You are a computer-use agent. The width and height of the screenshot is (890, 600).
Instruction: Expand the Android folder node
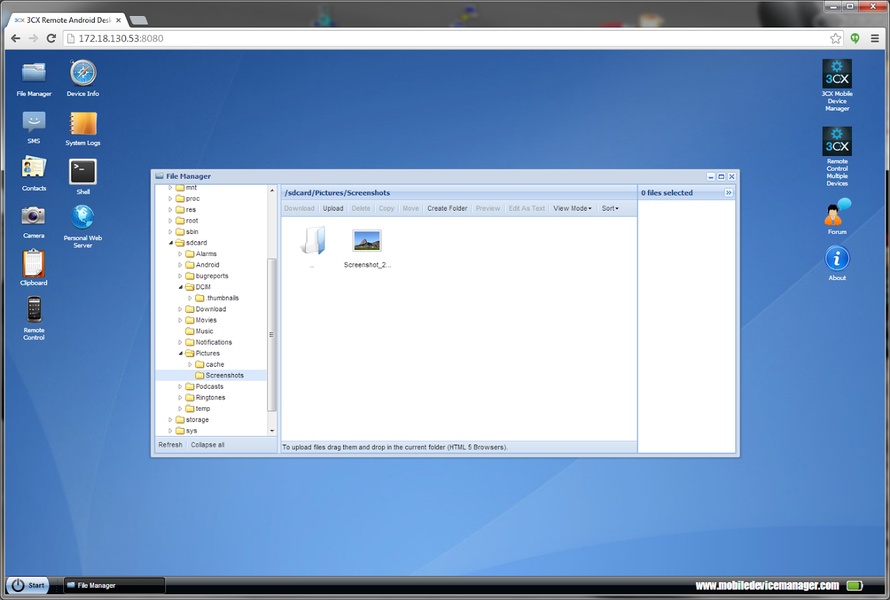[x=180, y=265]
